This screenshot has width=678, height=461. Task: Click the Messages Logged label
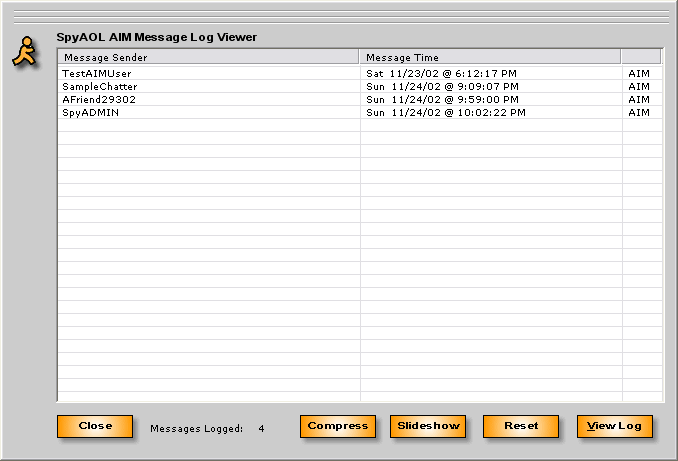pyautogui.click(x=197, y=429)
